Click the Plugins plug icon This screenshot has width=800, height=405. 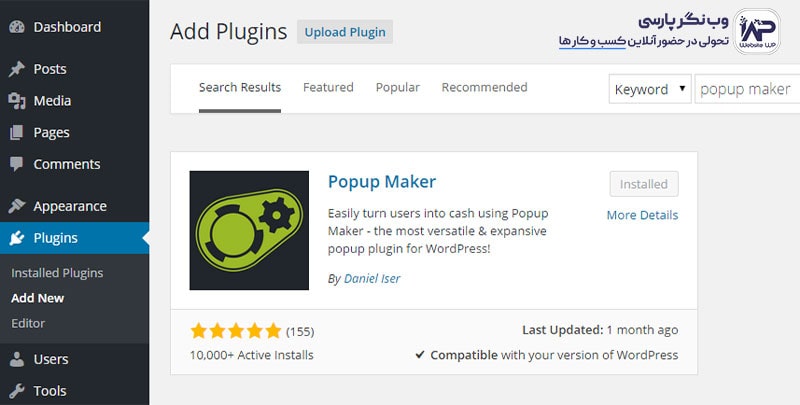click(x=16, y=238)
